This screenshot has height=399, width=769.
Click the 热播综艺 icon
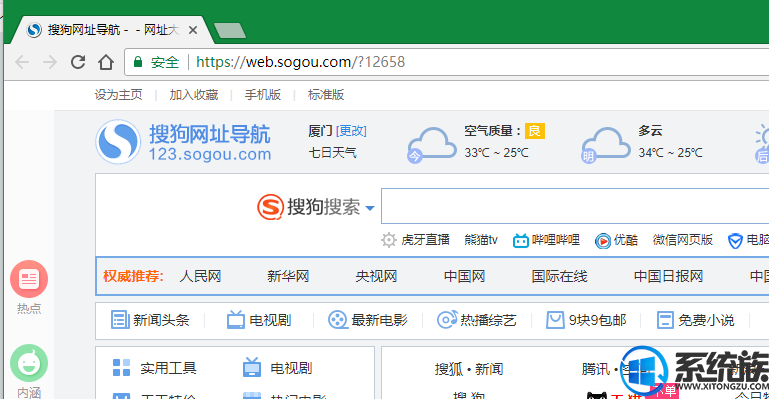[447, 320]
